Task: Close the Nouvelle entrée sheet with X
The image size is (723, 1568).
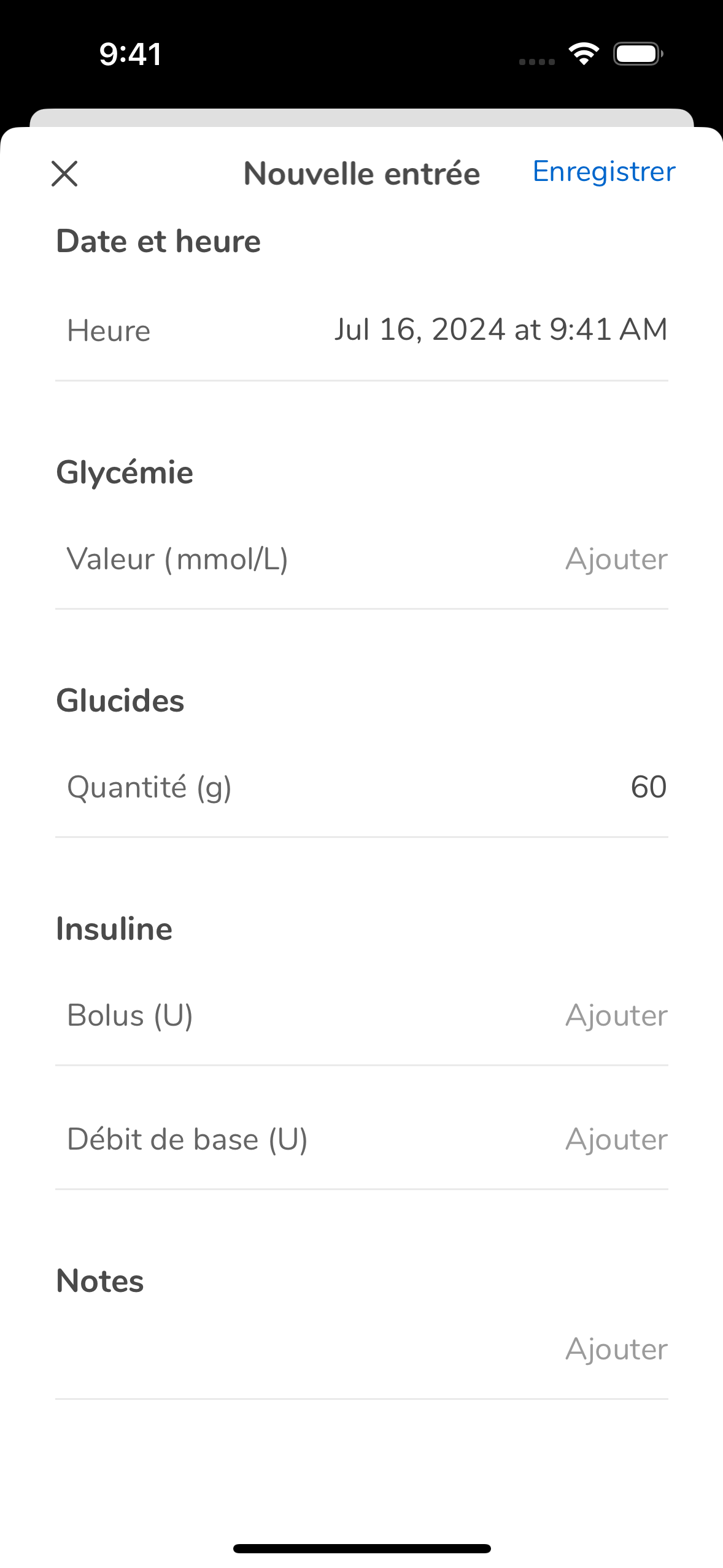Action: point(64,174)
